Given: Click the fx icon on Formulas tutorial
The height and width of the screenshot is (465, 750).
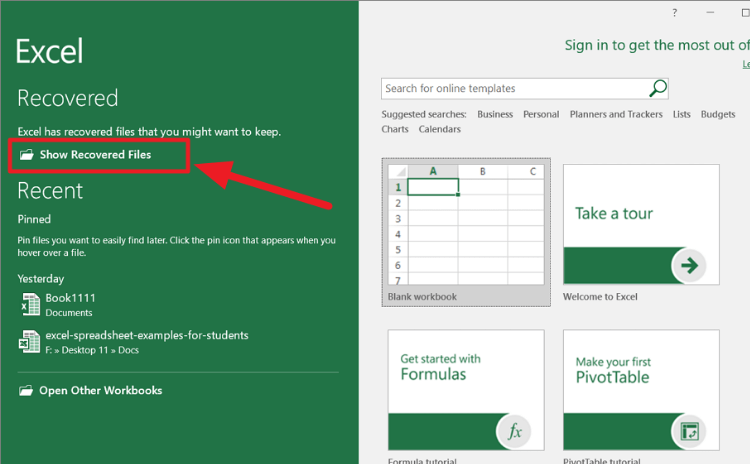Looking at the screenshot, I should pyautogui.click(x=514, y=431).
